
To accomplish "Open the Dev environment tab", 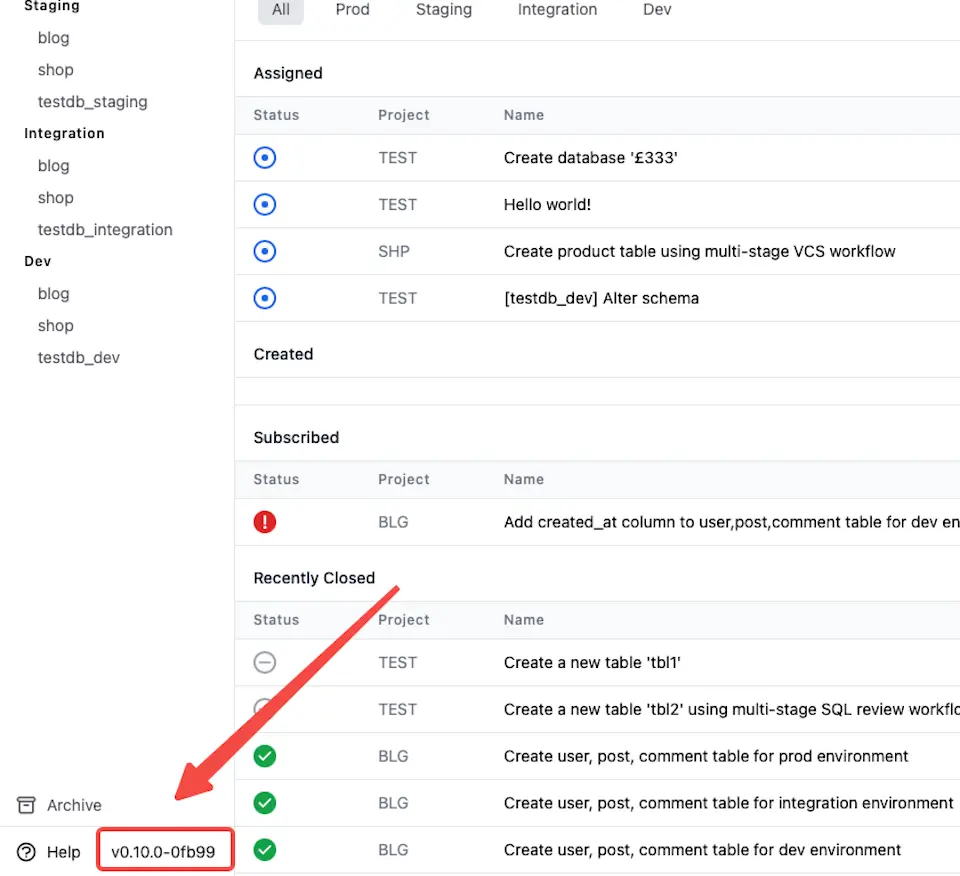I will (x=657, y=10).
